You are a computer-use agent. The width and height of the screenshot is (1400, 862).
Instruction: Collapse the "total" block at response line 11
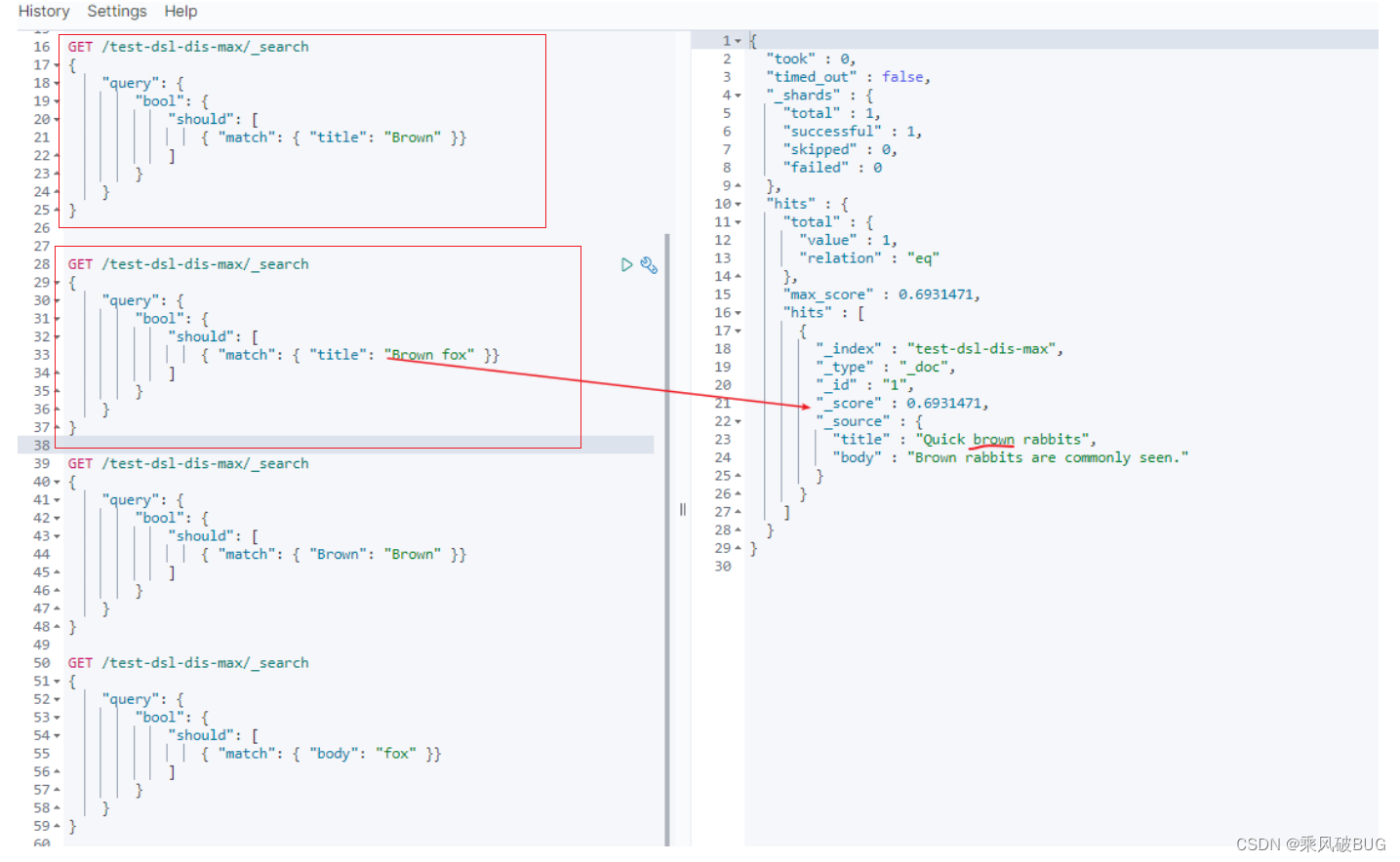pos(738,222)
